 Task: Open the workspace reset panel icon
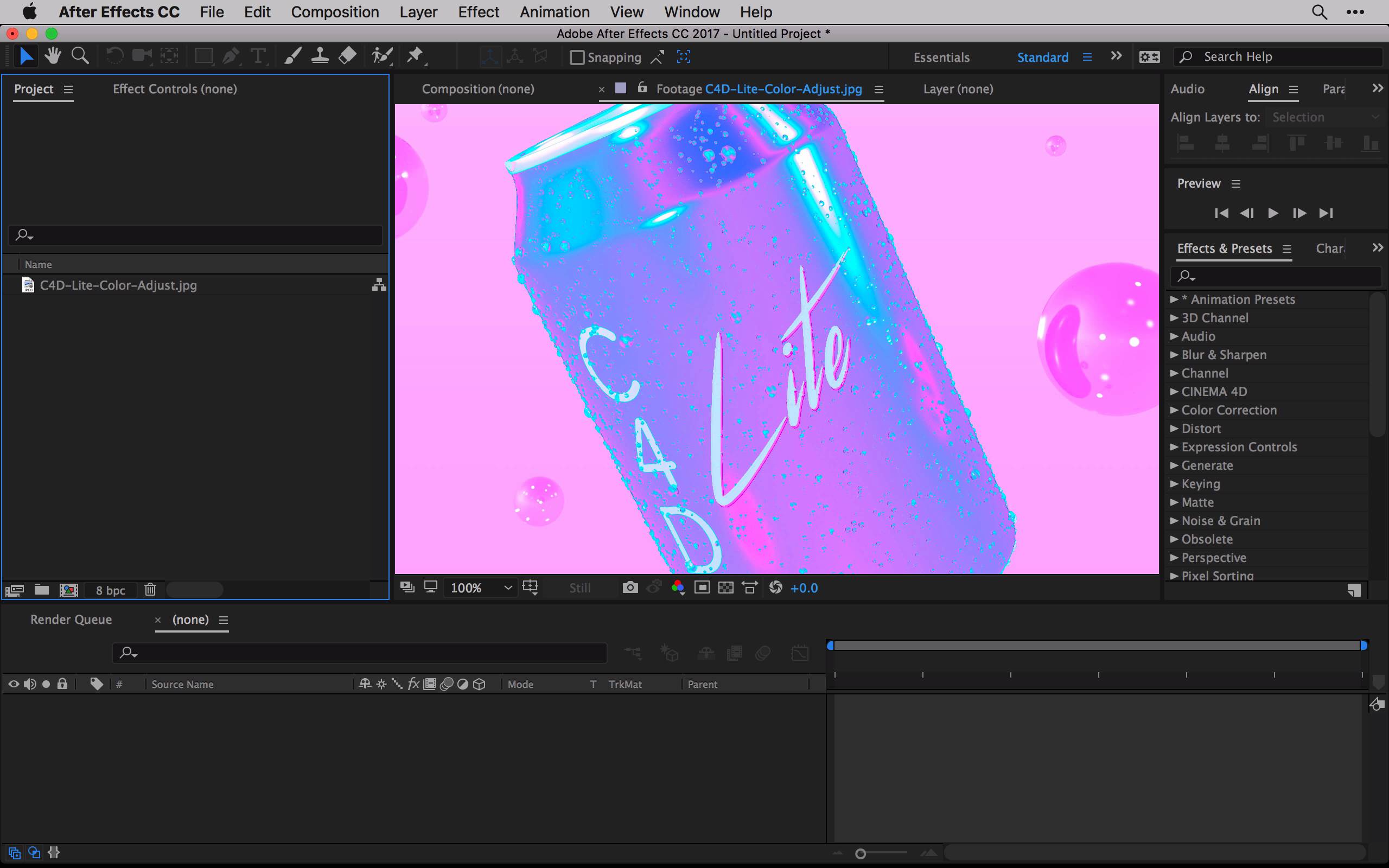(x=1150, y=57)
